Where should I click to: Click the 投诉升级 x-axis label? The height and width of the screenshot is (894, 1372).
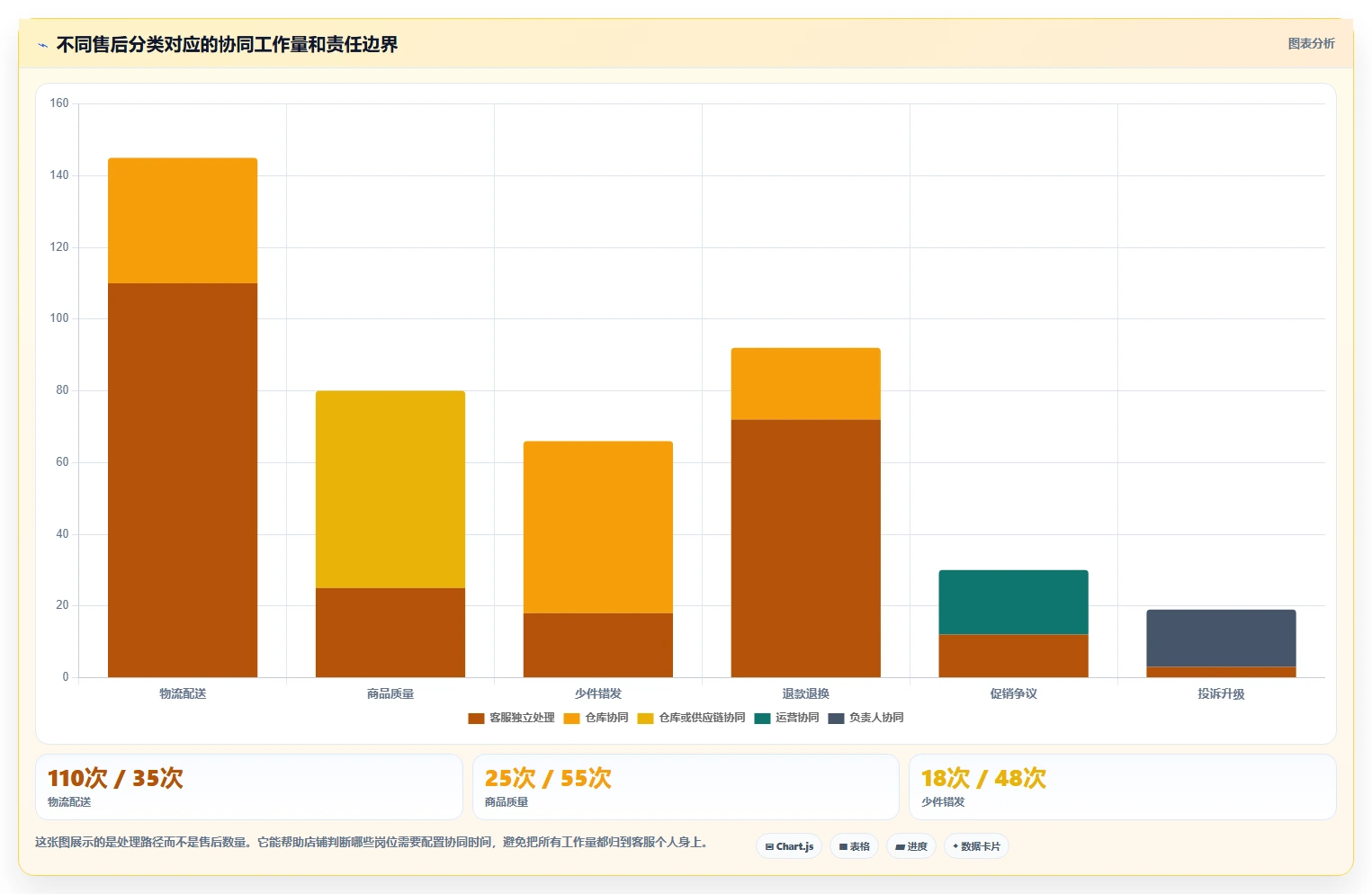click(1221, 693)
